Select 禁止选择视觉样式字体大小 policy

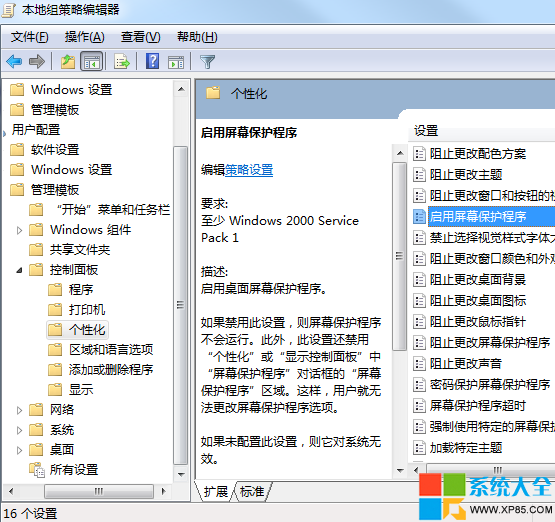point(492,238)
